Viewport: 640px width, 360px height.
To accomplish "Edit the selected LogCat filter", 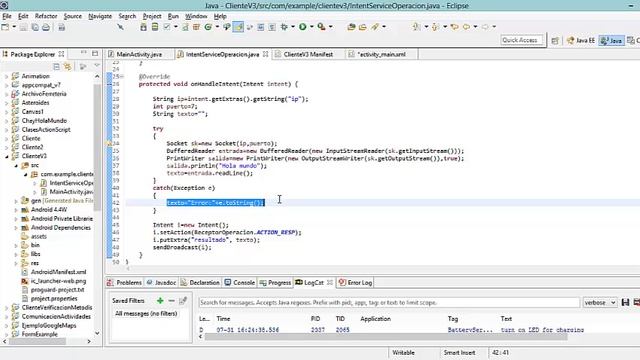I will click(x=183, y=300).
